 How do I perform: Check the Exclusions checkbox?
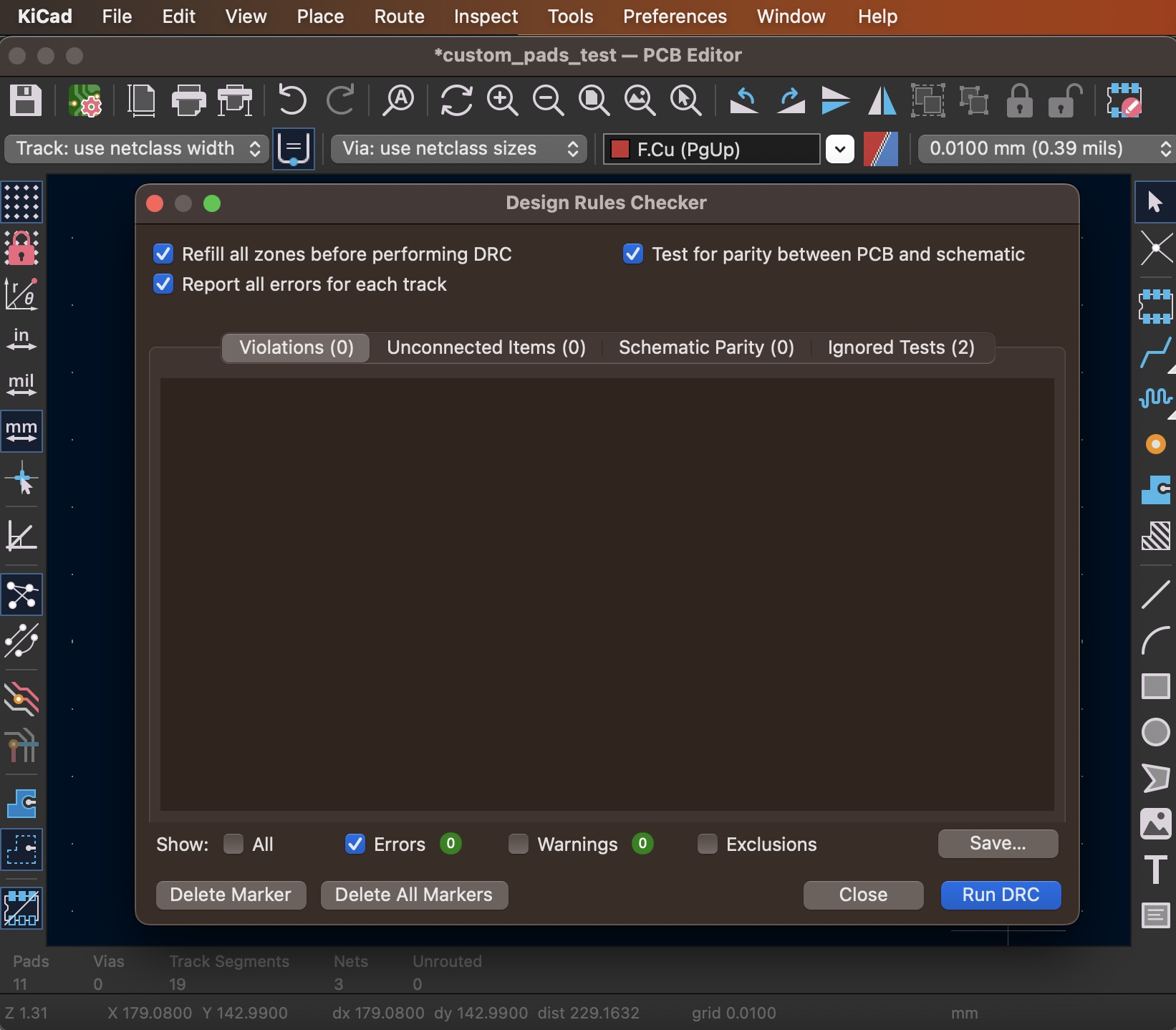coord(708,844)
